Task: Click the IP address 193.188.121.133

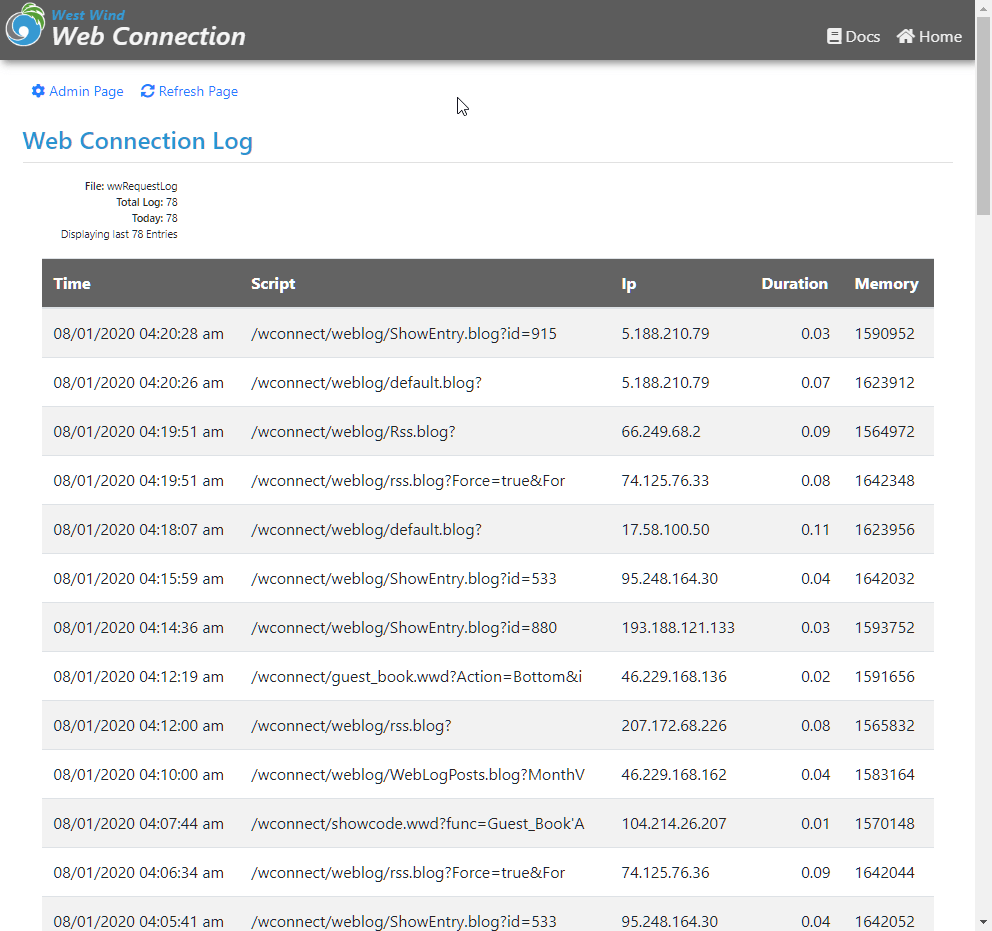Action: coord(678,628)
